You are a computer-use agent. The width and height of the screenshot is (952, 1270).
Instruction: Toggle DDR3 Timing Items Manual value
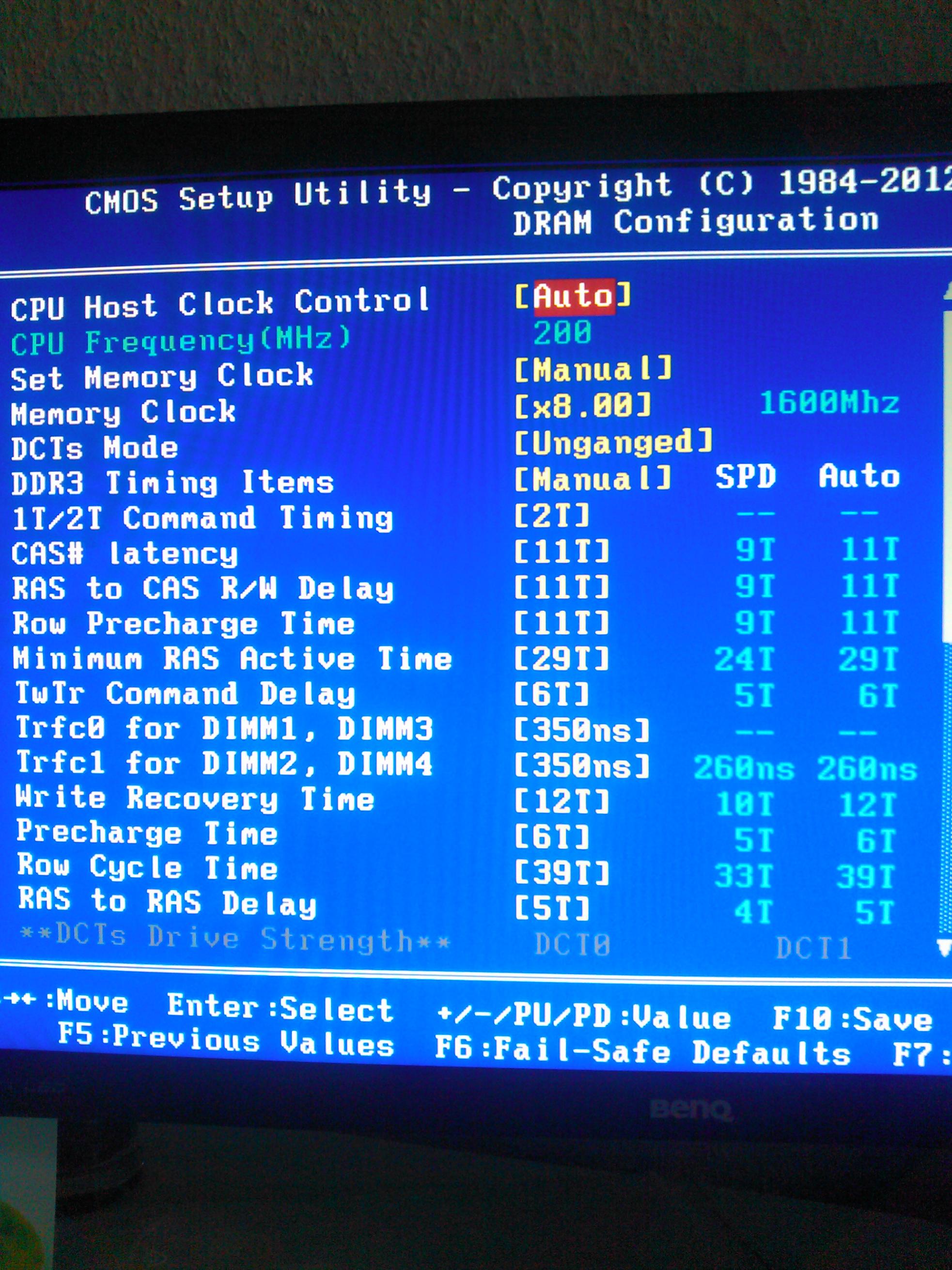[x=592, y=479]
